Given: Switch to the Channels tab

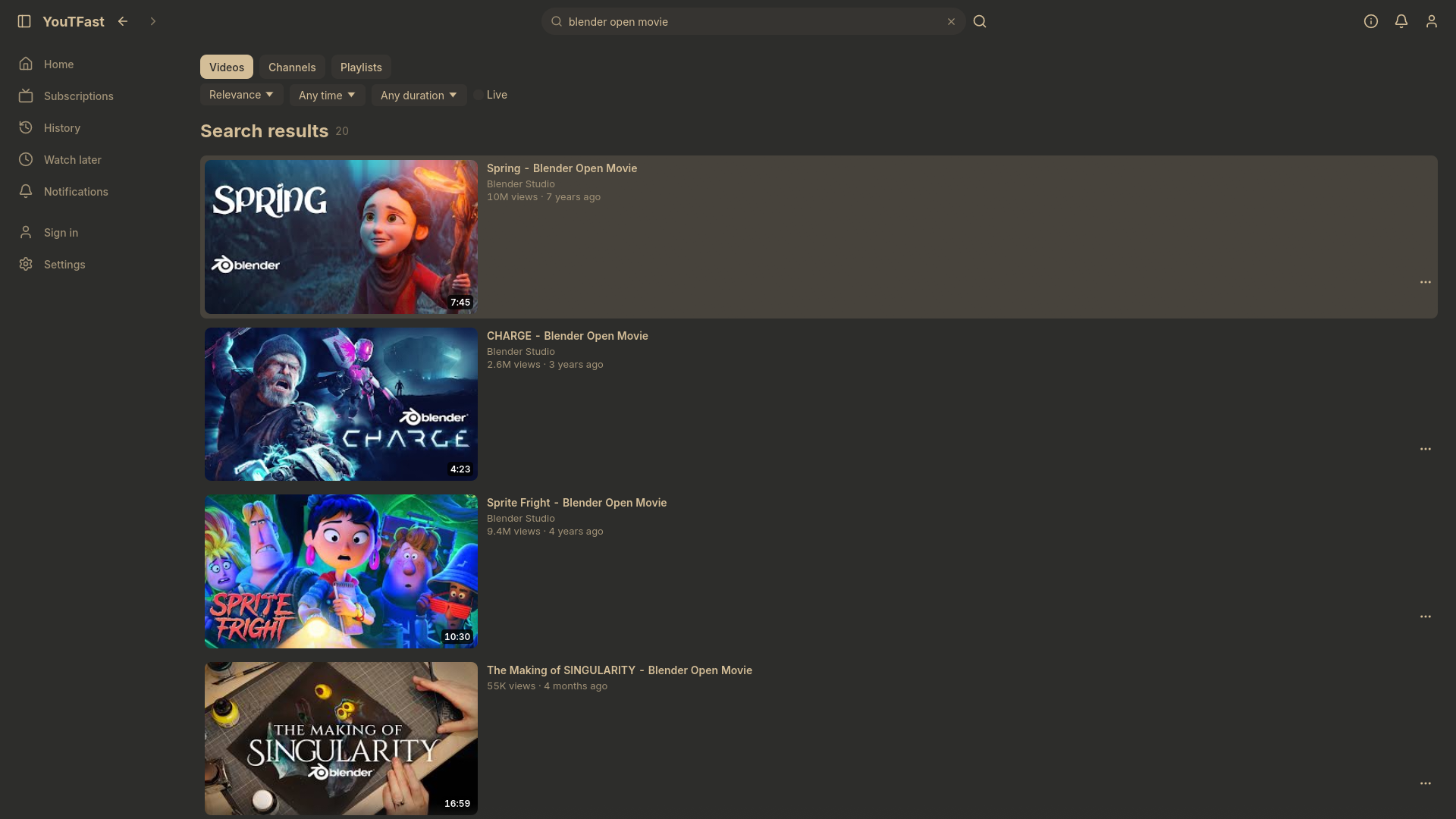Looking at the screenshot, I should click(292, 67).
